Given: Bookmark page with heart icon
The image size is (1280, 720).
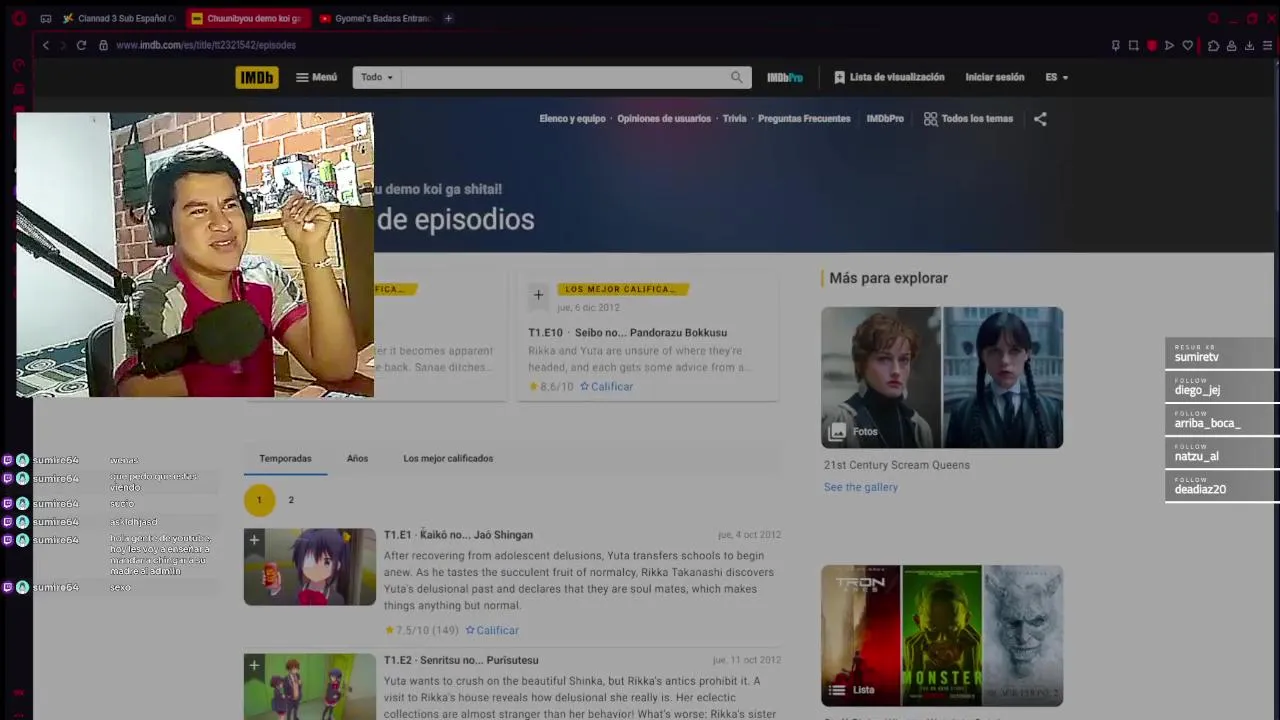Looking at the screenshot, I should (1187, 45).
